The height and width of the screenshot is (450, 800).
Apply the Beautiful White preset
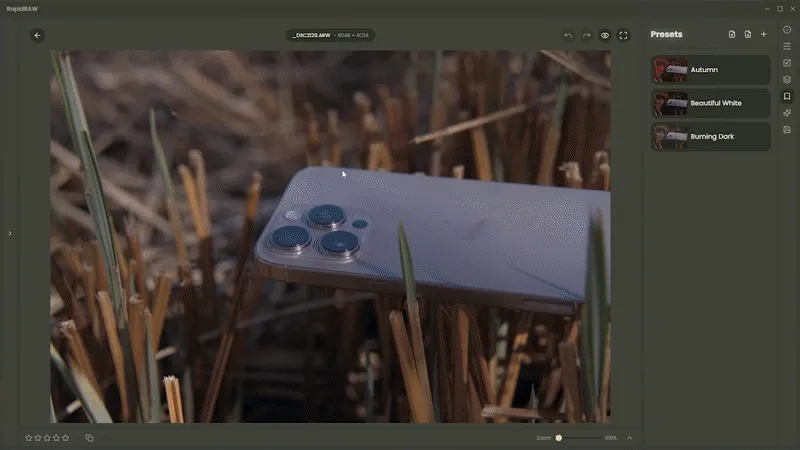[710, 103]
